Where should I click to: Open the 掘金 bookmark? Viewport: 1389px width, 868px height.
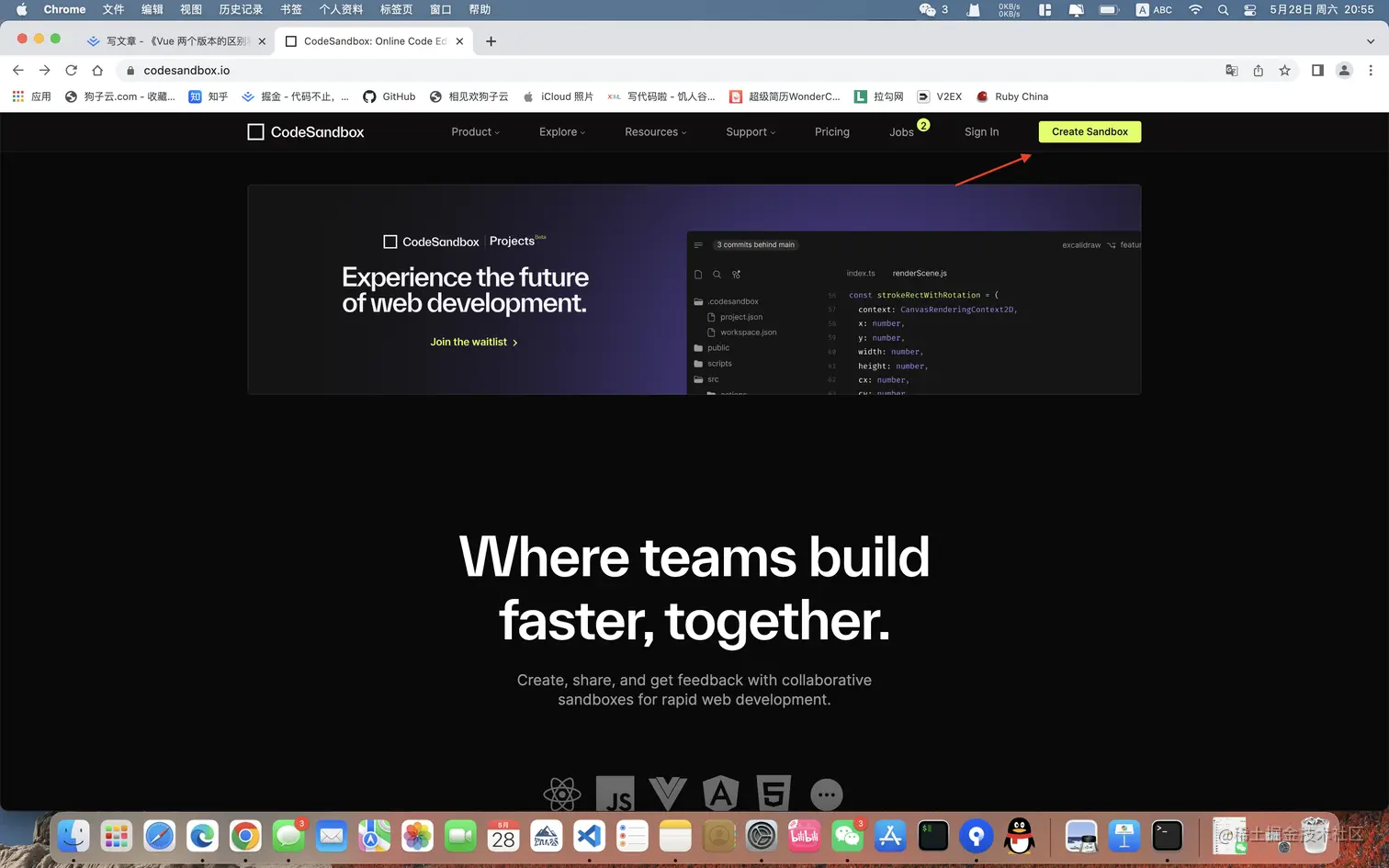pyautogui.click(x=294, y=96)
